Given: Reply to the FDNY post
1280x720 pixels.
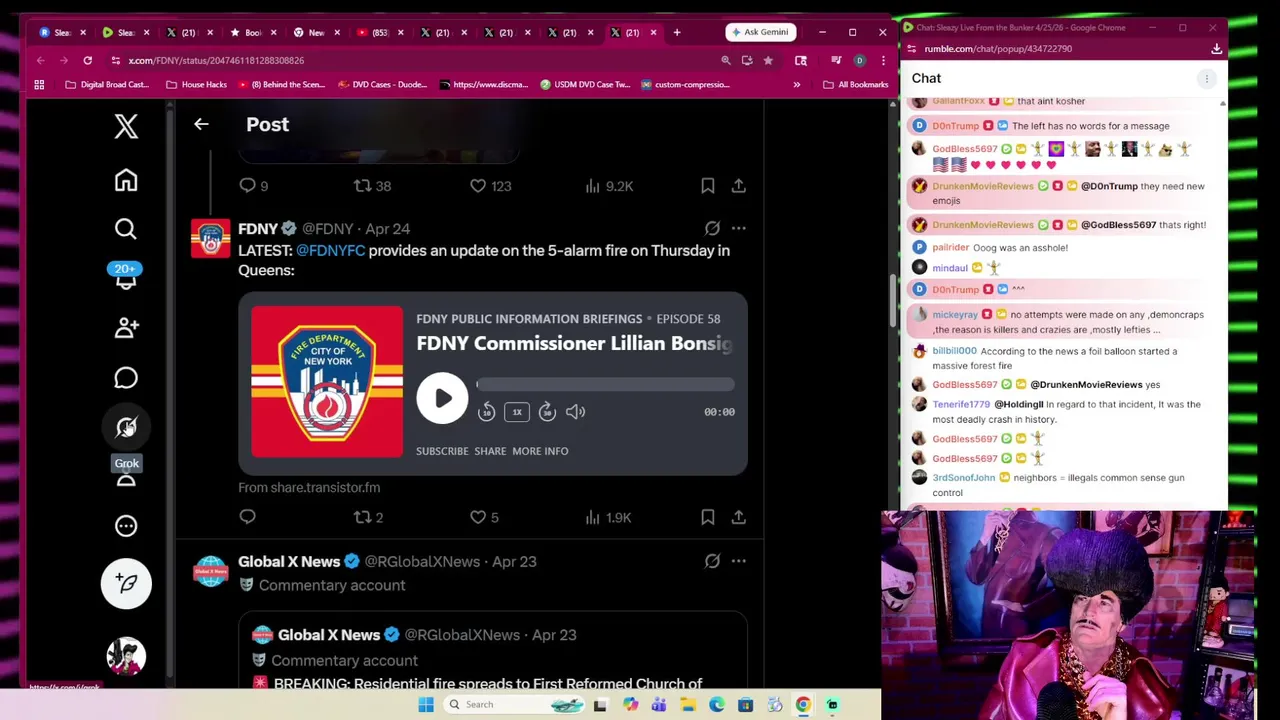Looking at the screenshot, I should (248, 517).
